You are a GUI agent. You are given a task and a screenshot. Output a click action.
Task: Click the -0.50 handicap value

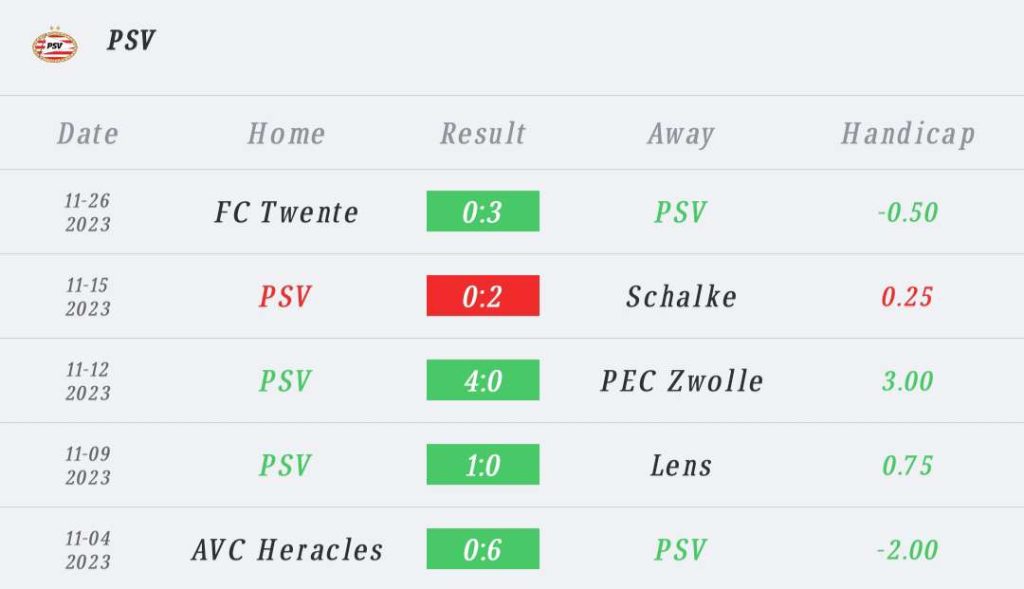coord(908,212)
